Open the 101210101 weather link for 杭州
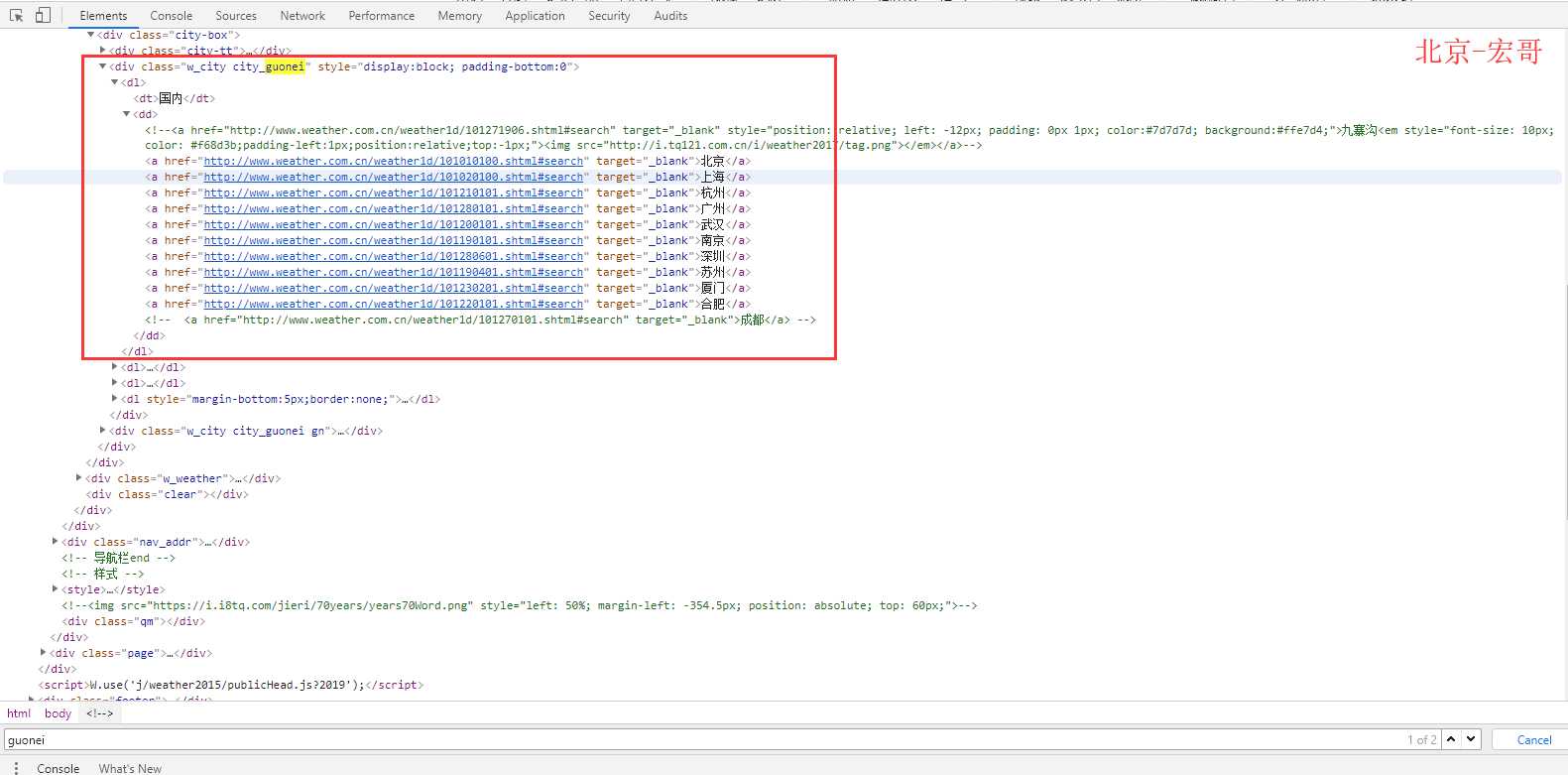 point(394,194)
